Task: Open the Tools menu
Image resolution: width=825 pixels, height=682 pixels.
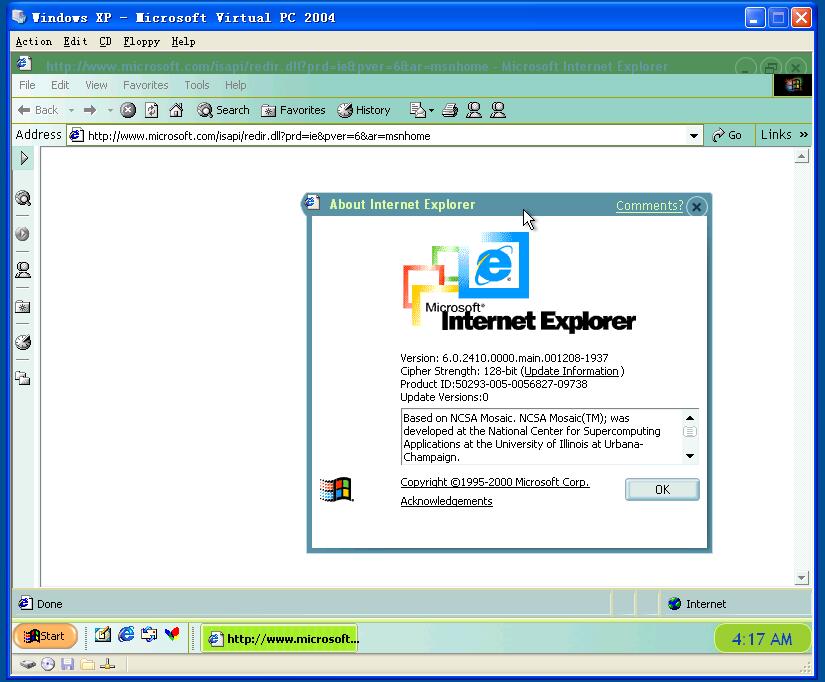Action: 197,85
